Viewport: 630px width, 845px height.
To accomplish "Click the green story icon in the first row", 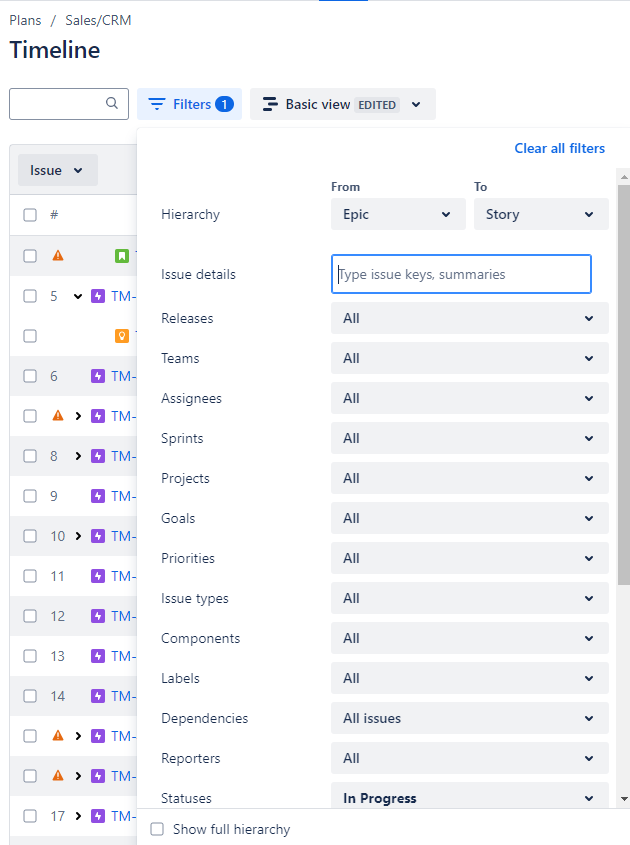I will tap(122, 256).
